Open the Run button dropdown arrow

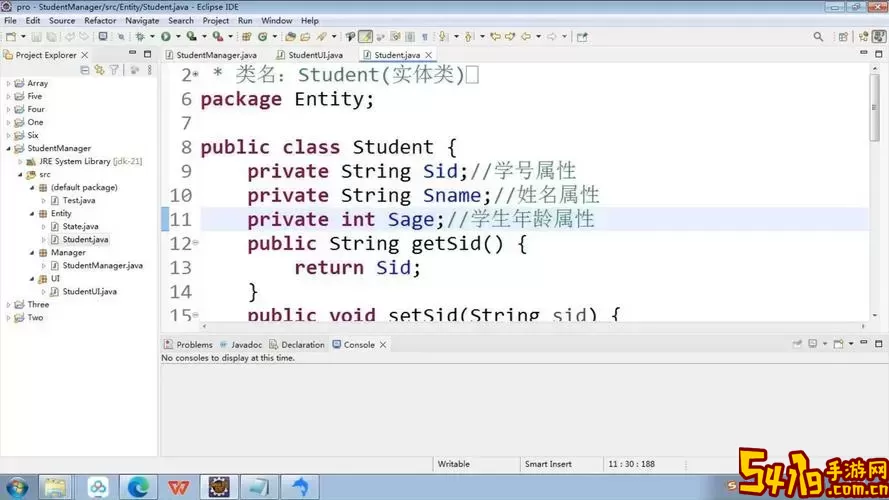click(x=178, y=37)
